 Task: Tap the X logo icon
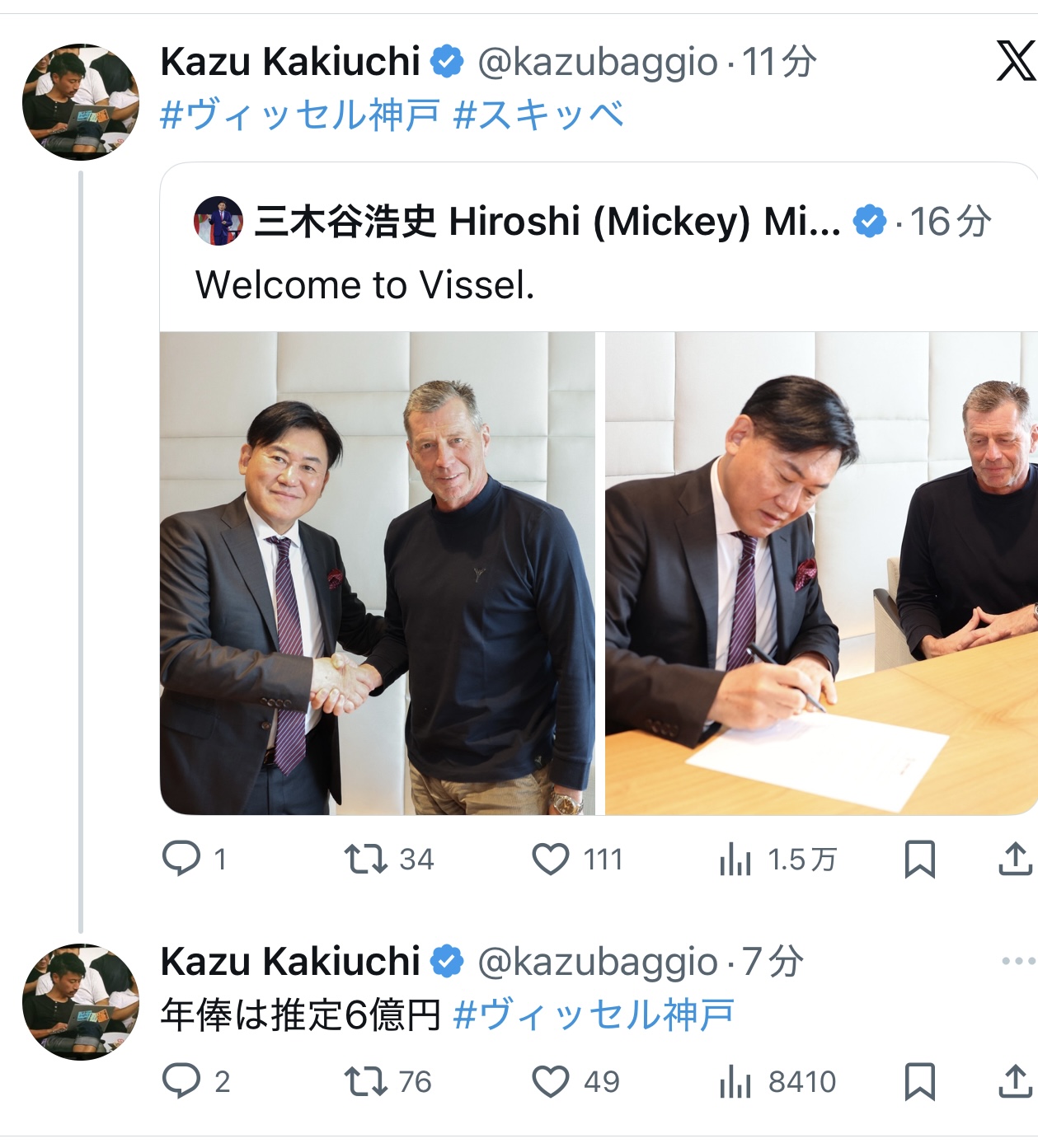tap(1016, 61)
